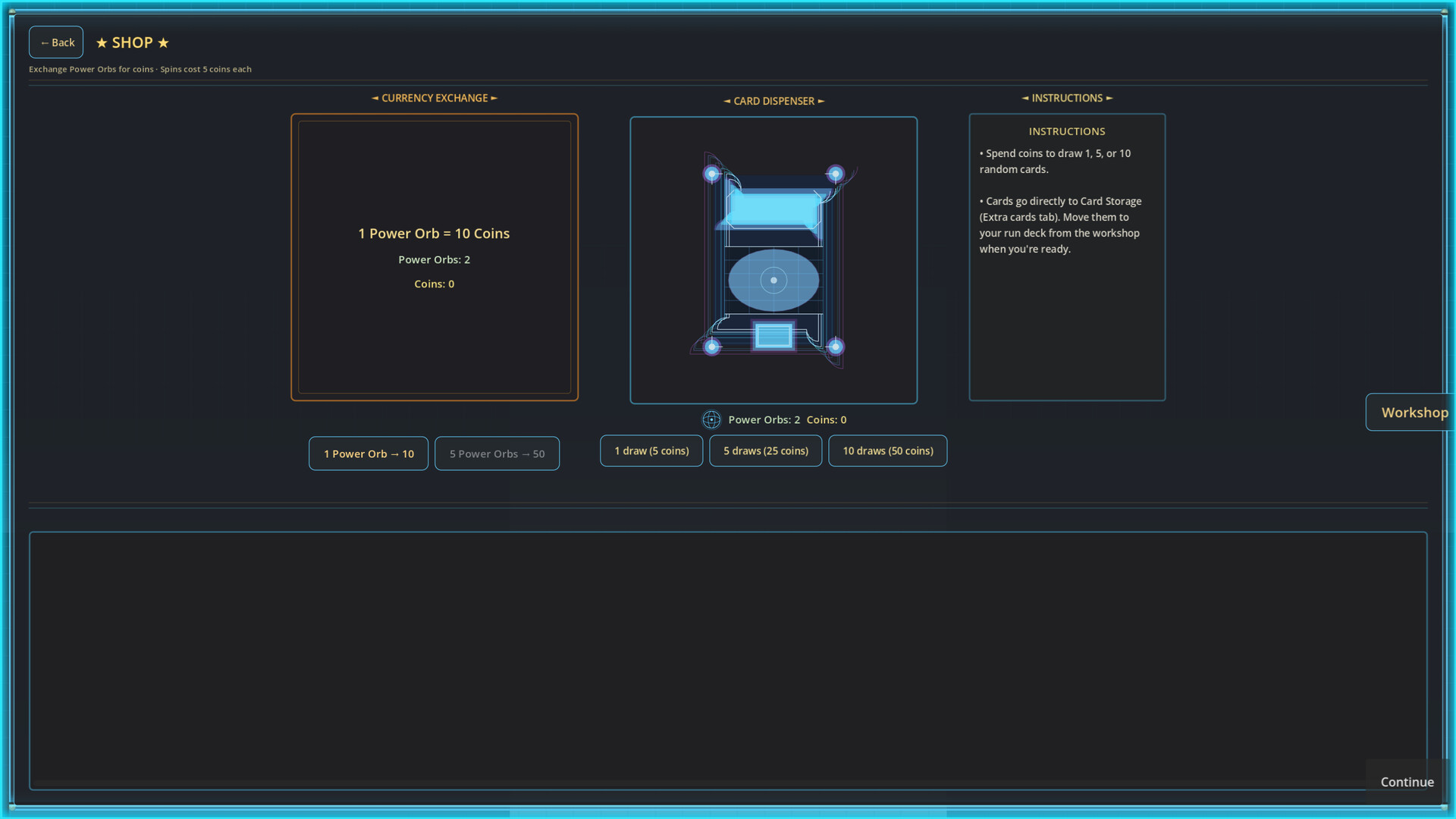Click the bottom-left glowing orb on the card
Screen dimensions: 1456x819
click(x=711, y=347)
